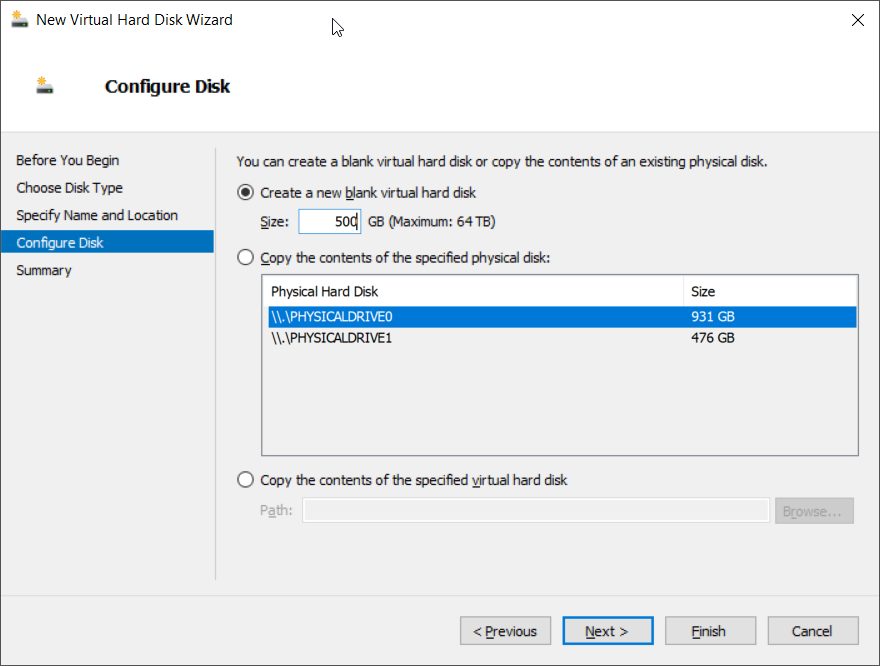Select \\.\PHYSICALDRIVE0 row
Viewport: 880px width, 666px height.
click(x=562, y=316)
